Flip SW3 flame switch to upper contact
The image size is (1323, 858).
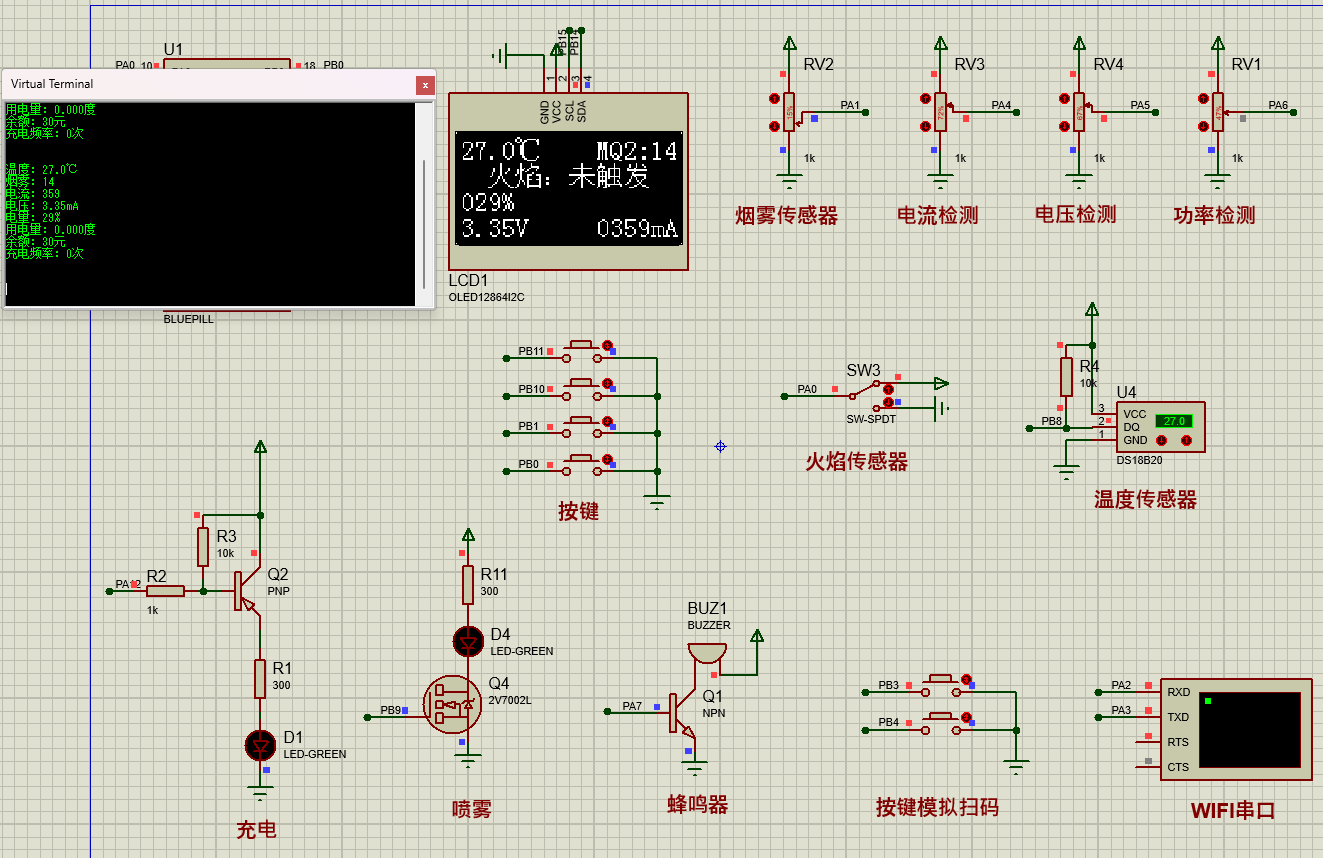pos(888,388)
